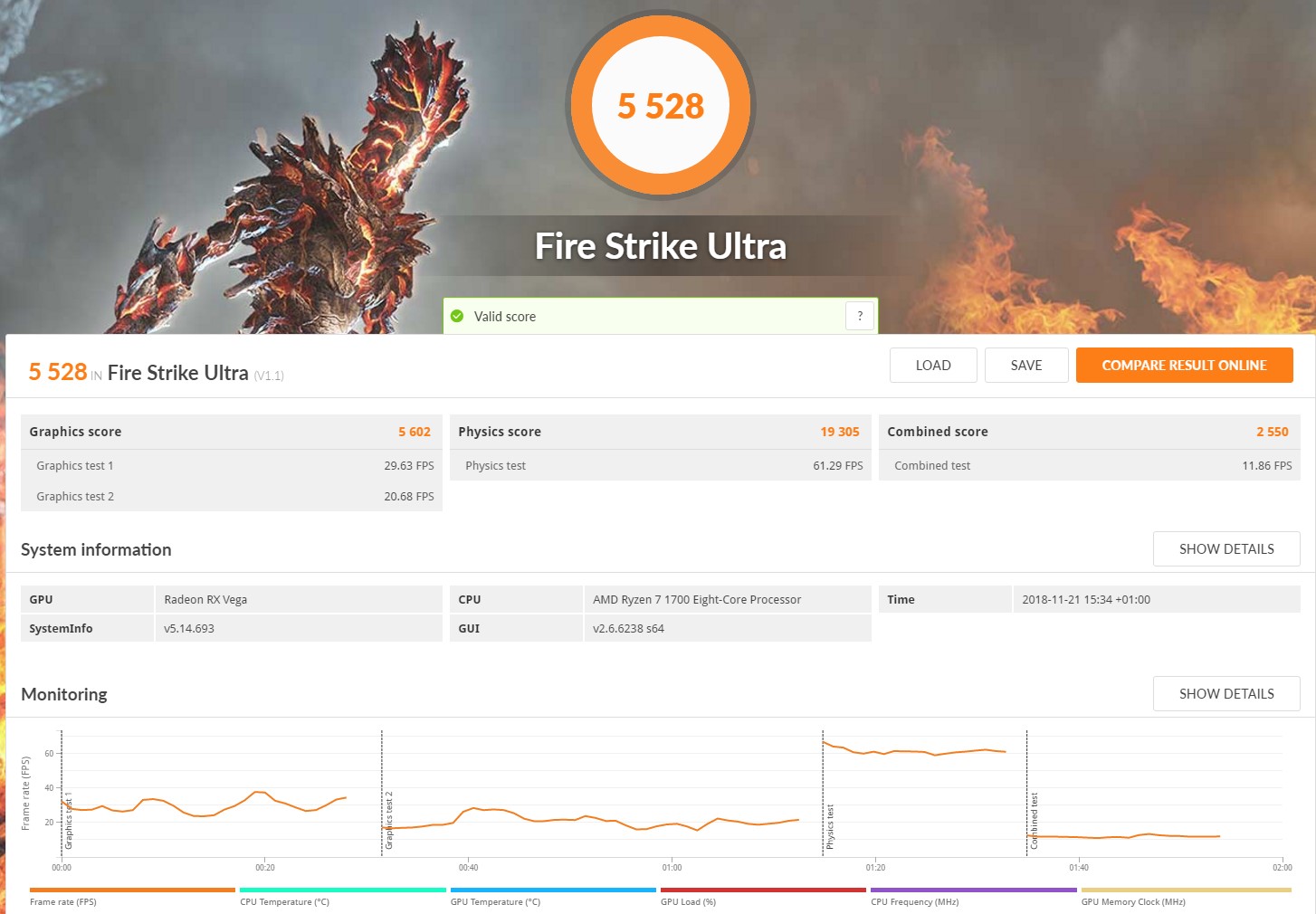Viewport: 1316px width, 914px height.
Task: Click the System information heading
Action: pos(96,549)
